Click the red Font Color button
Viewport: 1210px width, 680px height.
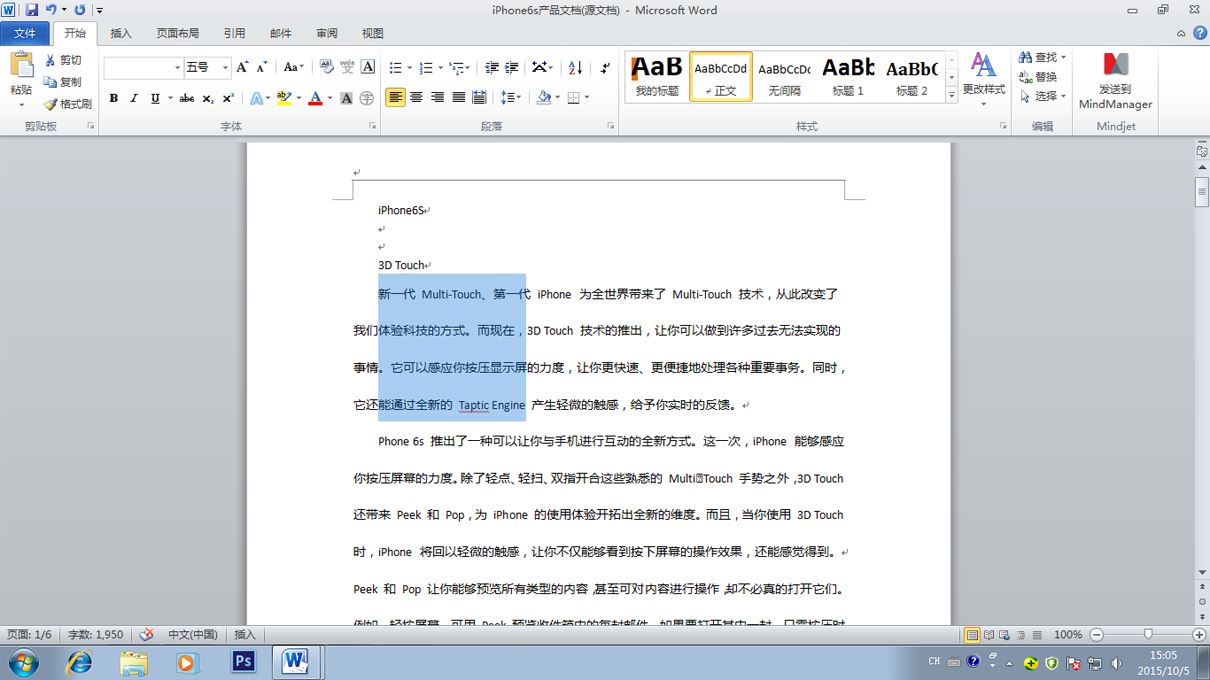click(x=315, y=98)
